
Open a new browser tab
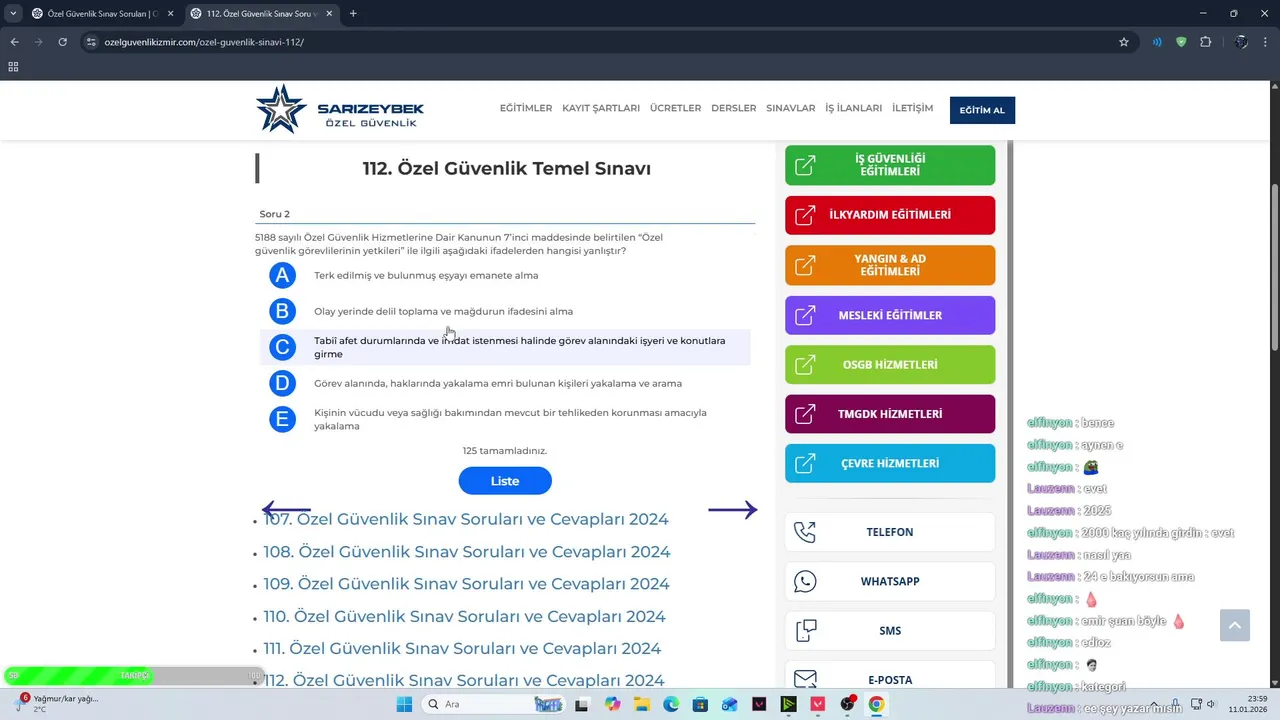353,14
